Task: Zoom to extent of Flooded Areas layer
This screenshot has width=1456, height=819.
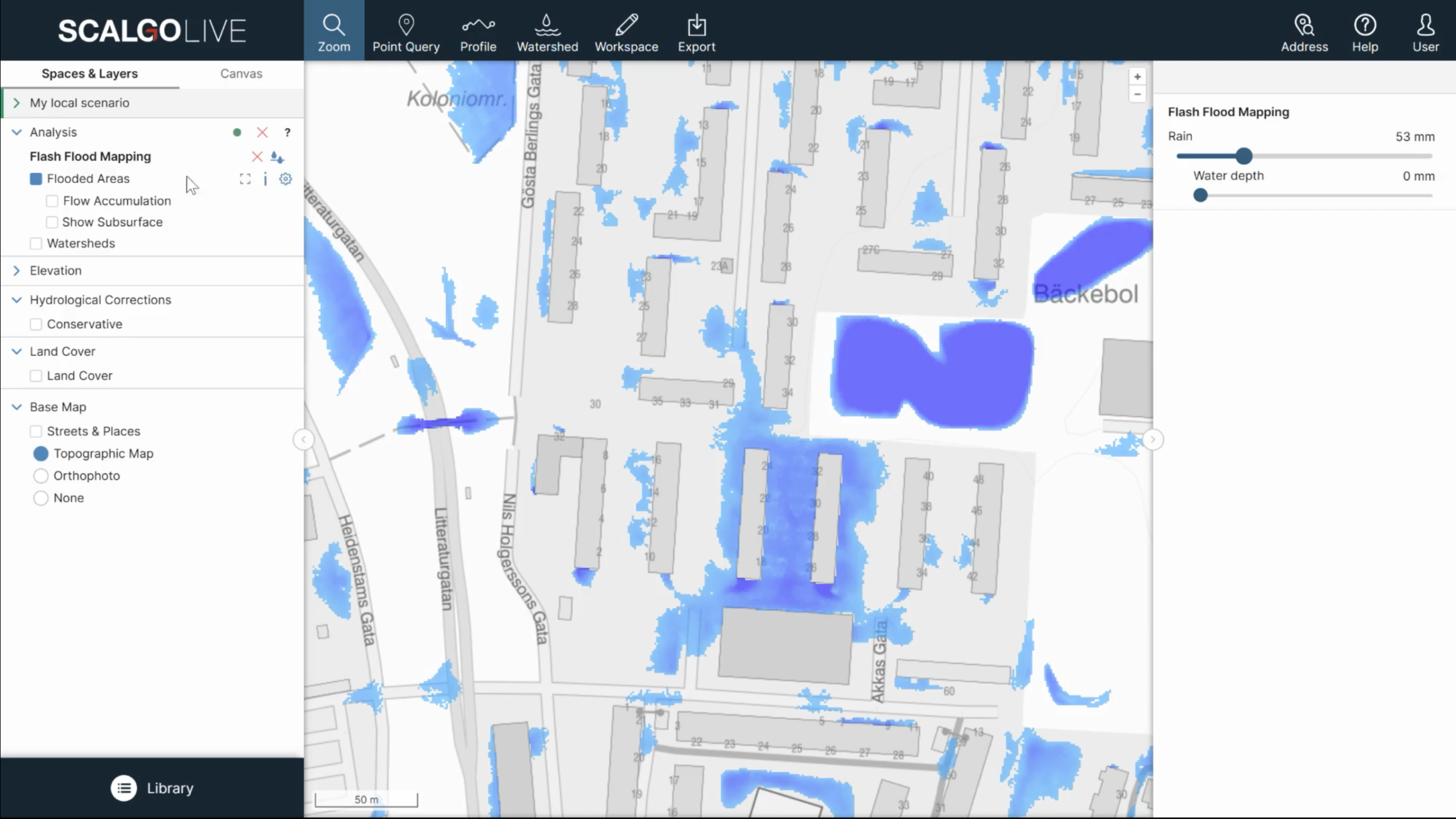Action: (245, 179)
